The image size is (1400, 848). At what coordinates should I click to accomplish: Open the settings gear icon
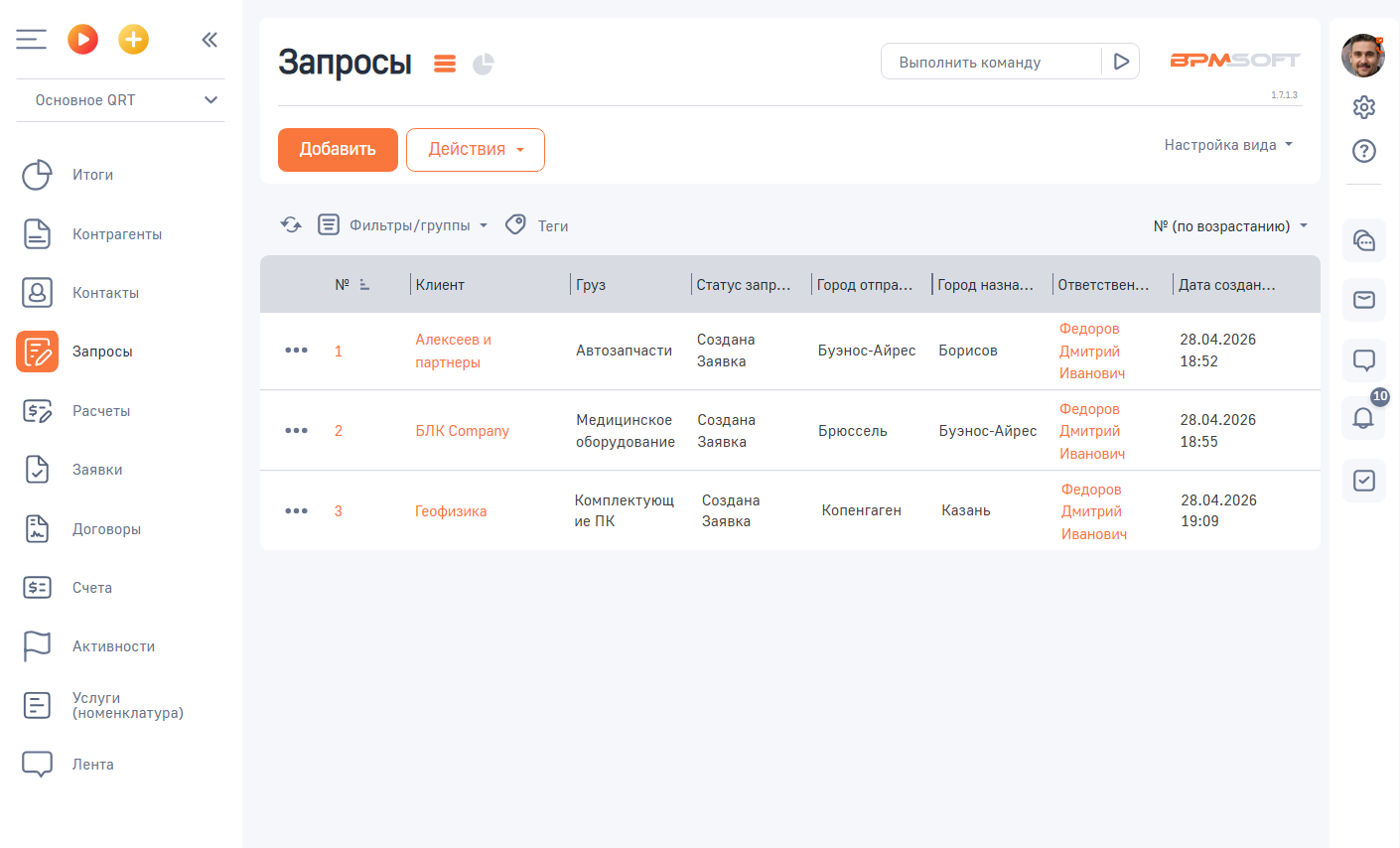[1363, 107]
